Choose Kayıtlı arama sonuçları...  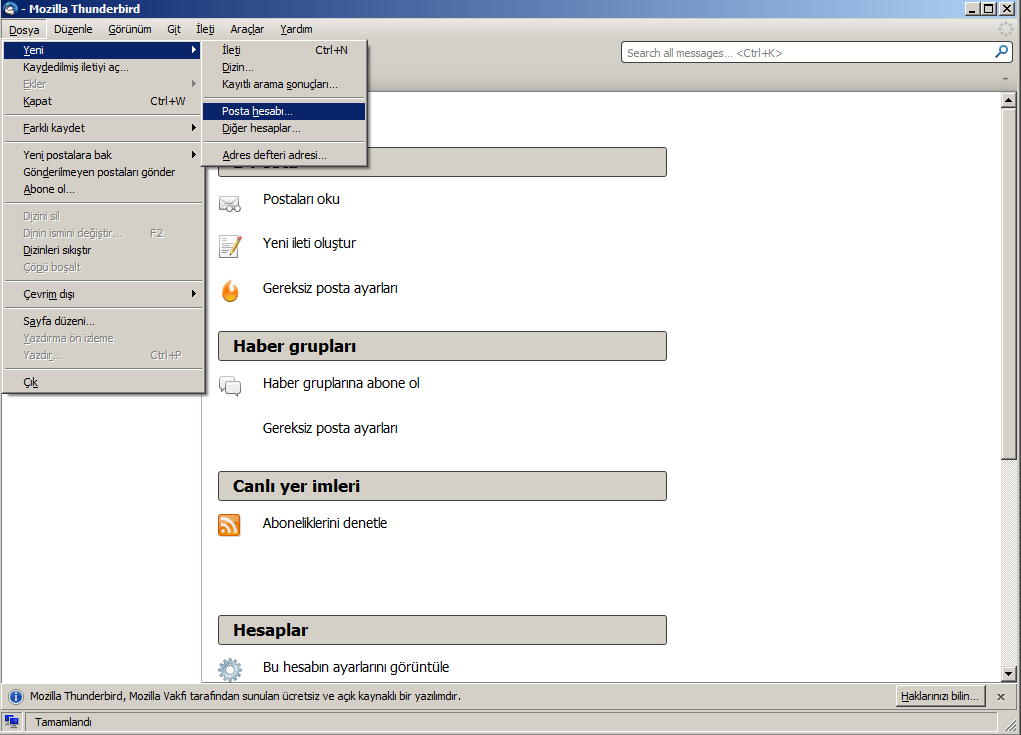coord(284,84)
